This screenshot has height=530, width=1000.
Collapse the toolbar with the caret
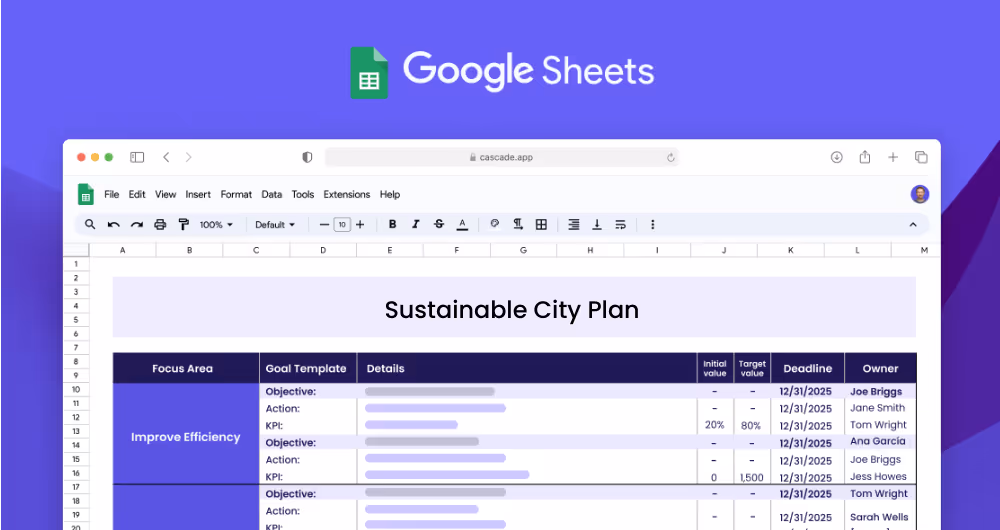pyautogui.click(x=913, y=225)
